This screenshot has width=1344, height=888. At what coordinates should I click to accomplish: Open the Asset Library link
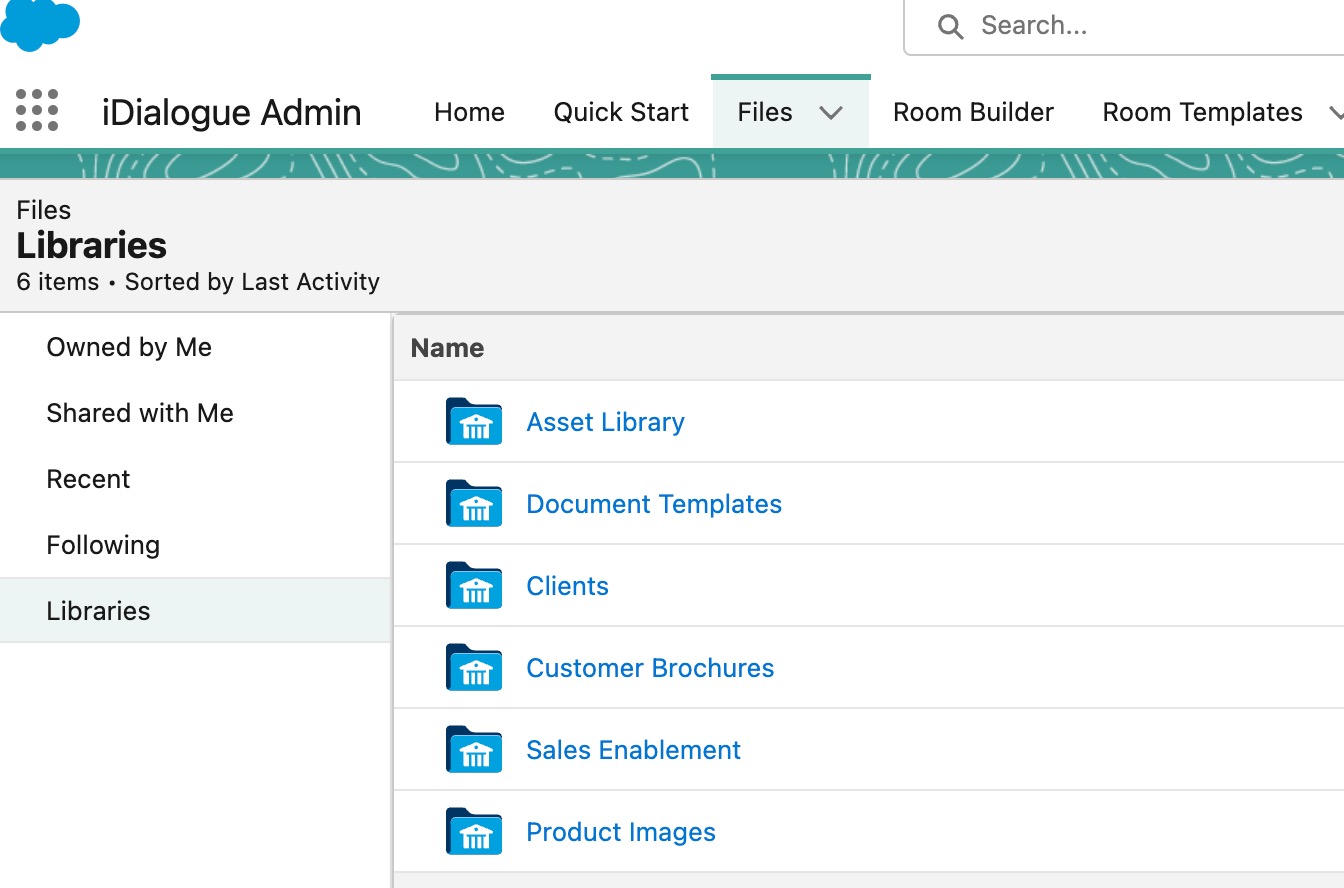605,422
